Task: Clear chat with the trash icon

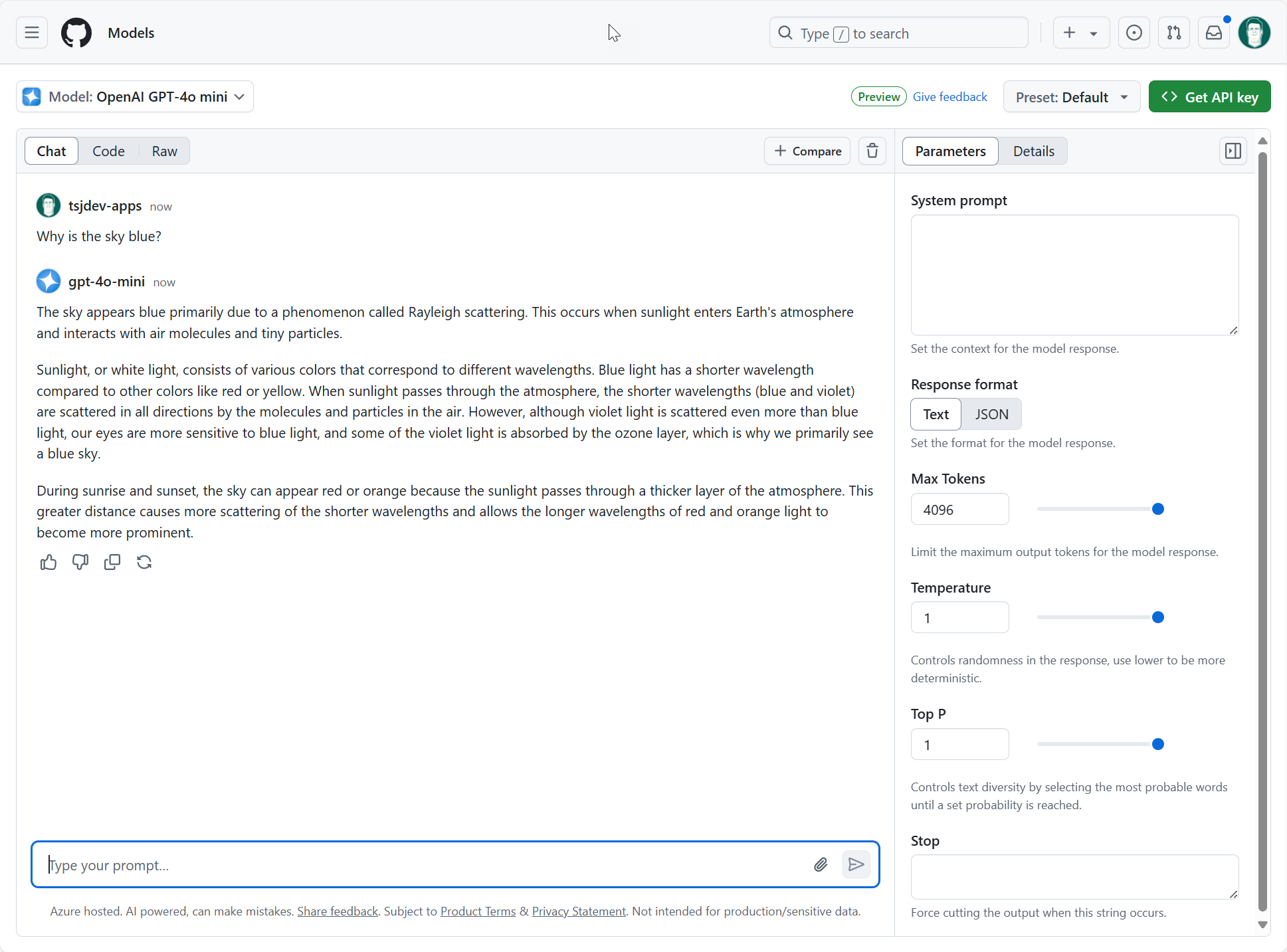Action: click(872, 151)
